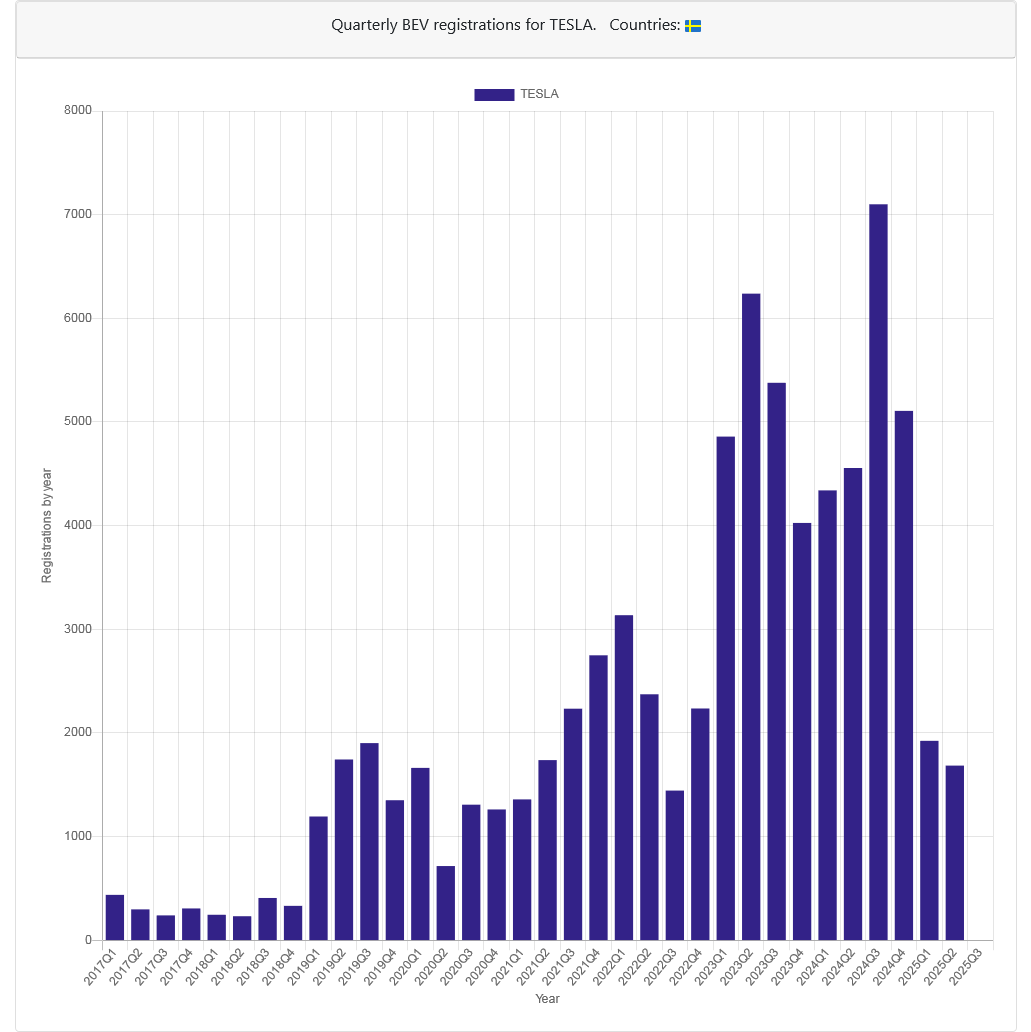Click the 2020Q2 x-axis label
1031x1032 pixels.
[x=431, y=966]
